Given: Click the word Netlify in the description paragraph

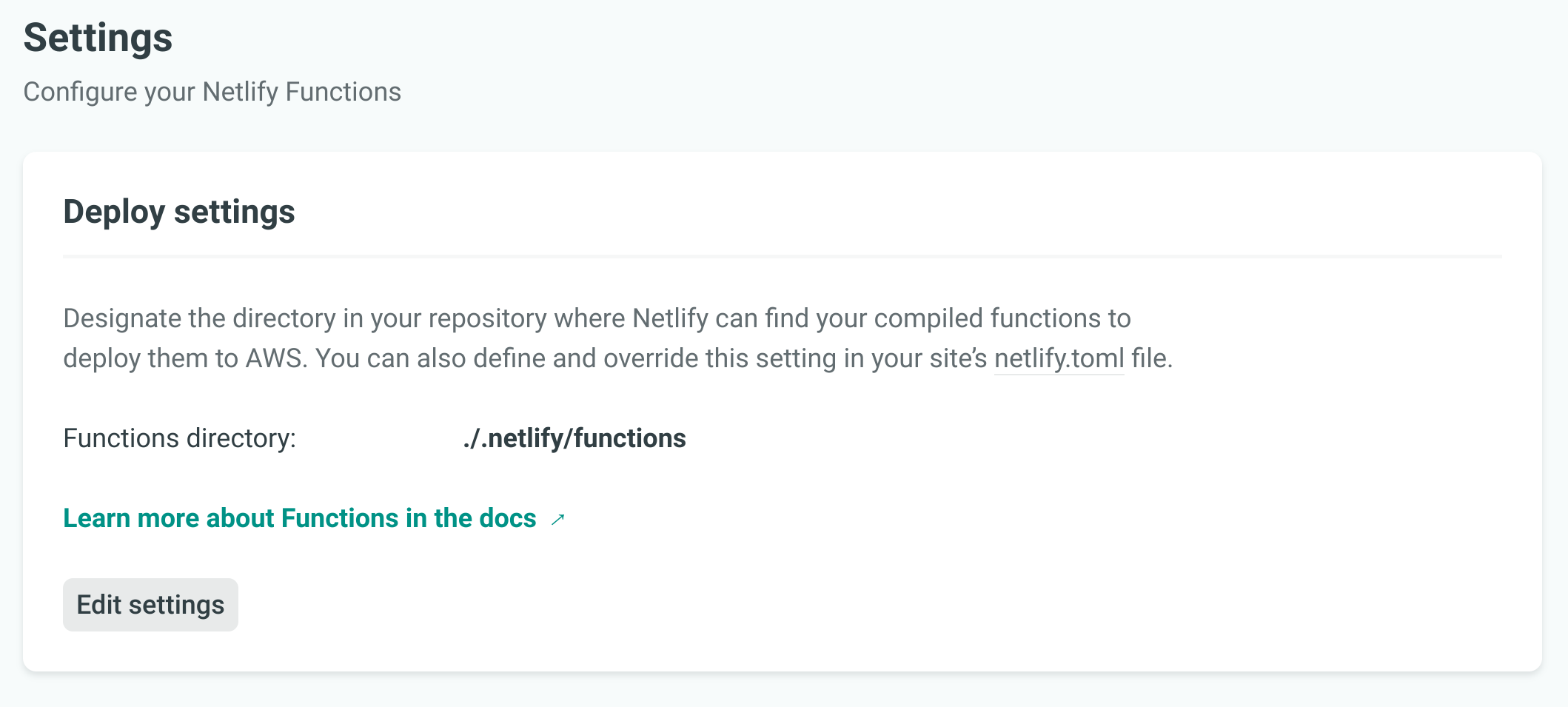Looking at the screenshot, I should pos(670,318).
